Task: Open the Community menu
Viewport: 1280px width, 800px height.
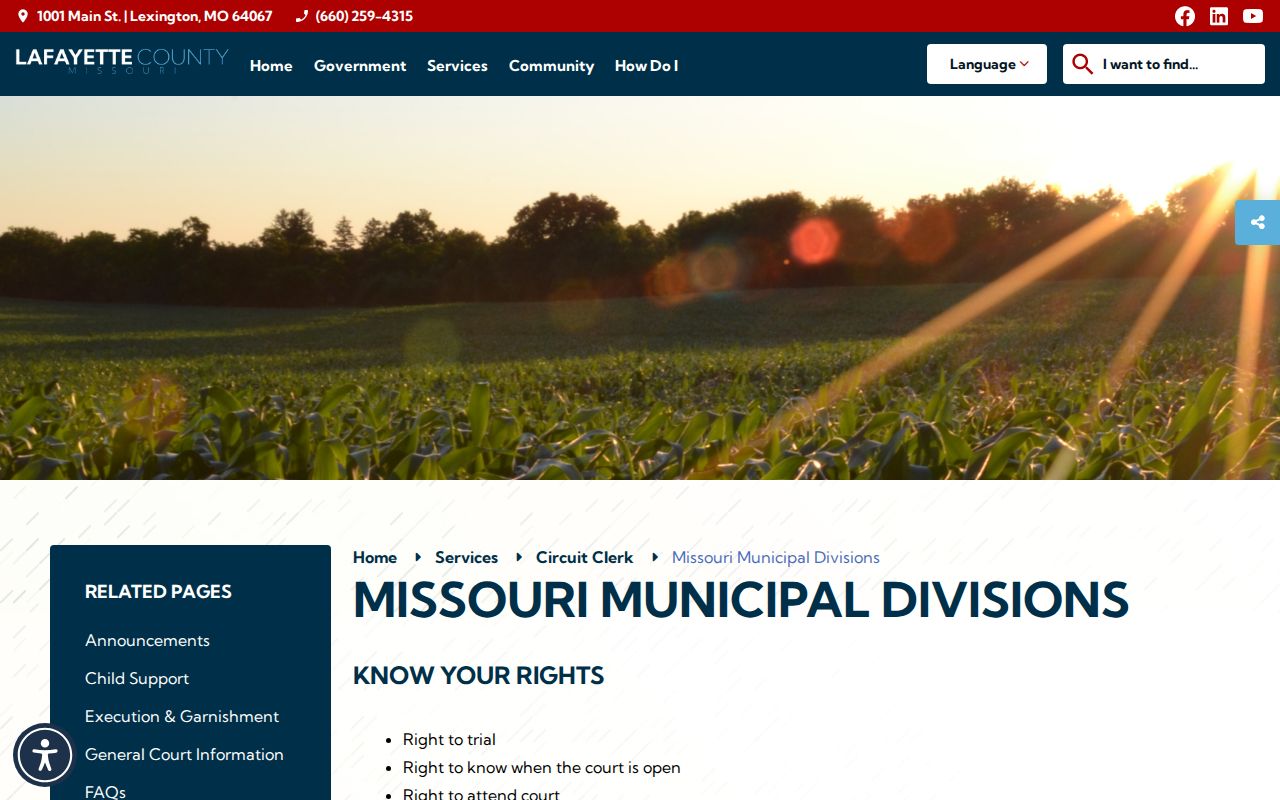Action: coord(551,66)
